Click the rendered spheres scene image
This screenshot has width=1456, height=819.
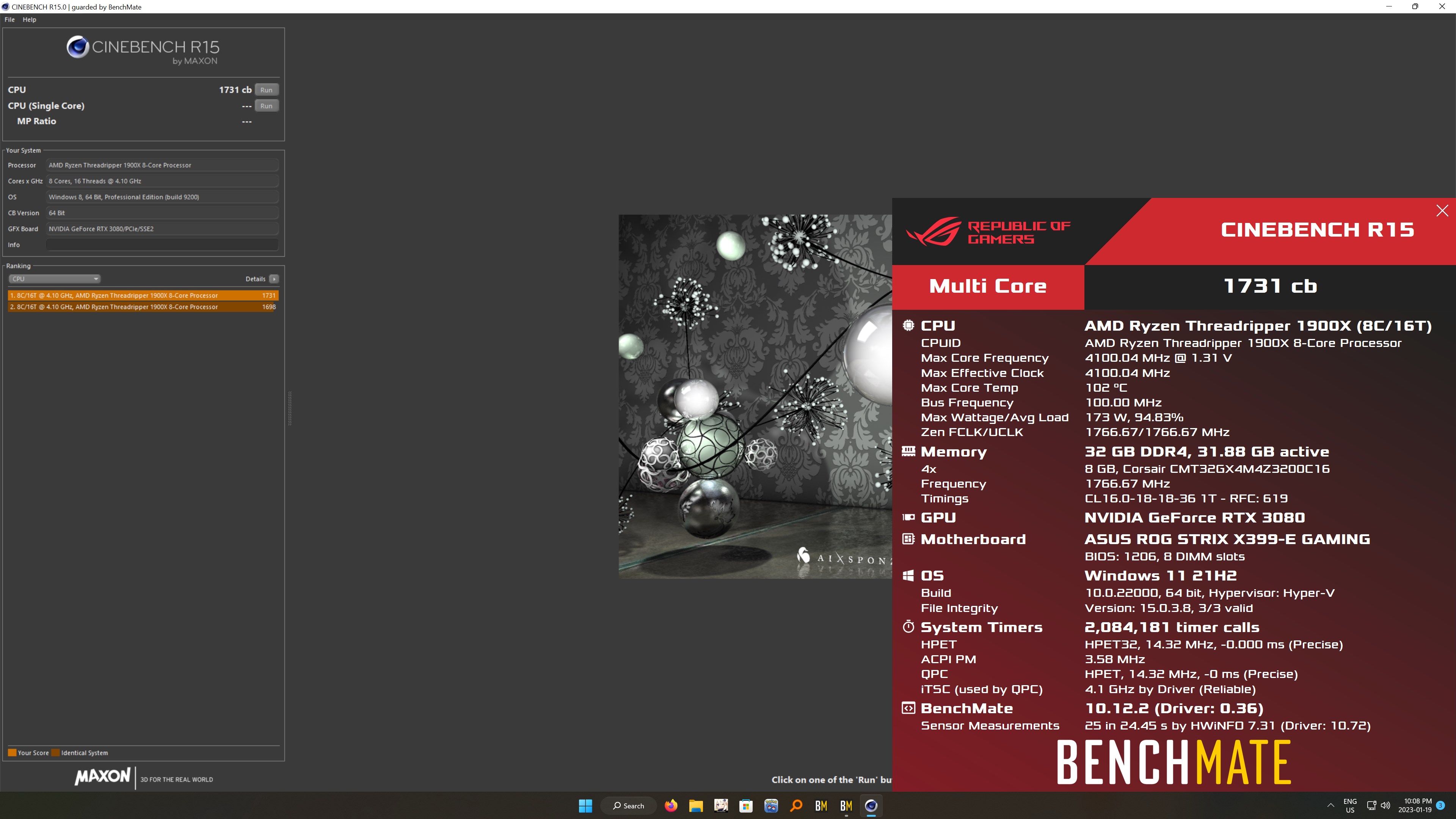click(x=755, y=396)
